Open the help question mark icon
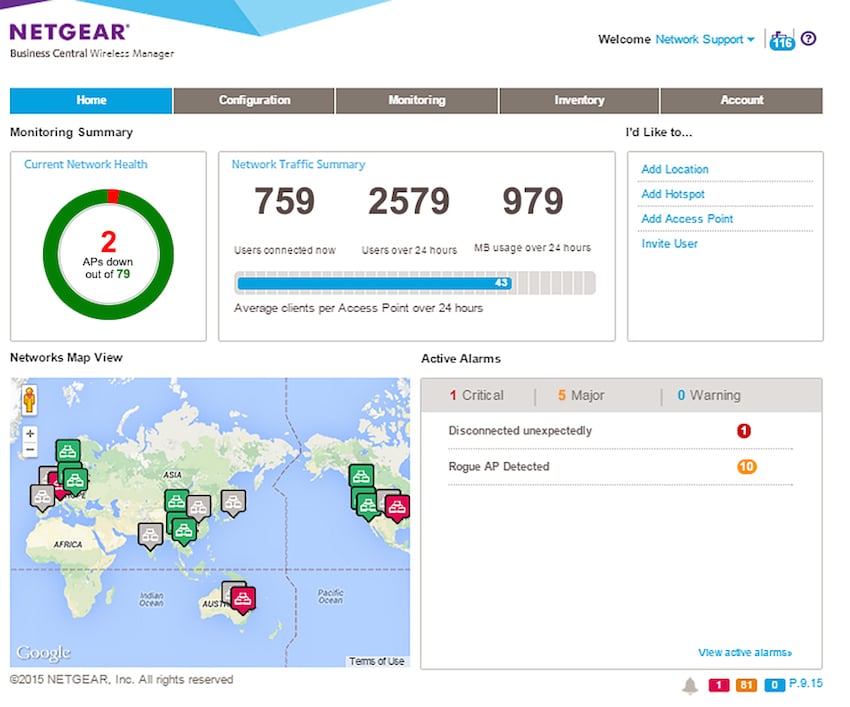This screenshot has height=707, width=850. (x=808, y=39)
